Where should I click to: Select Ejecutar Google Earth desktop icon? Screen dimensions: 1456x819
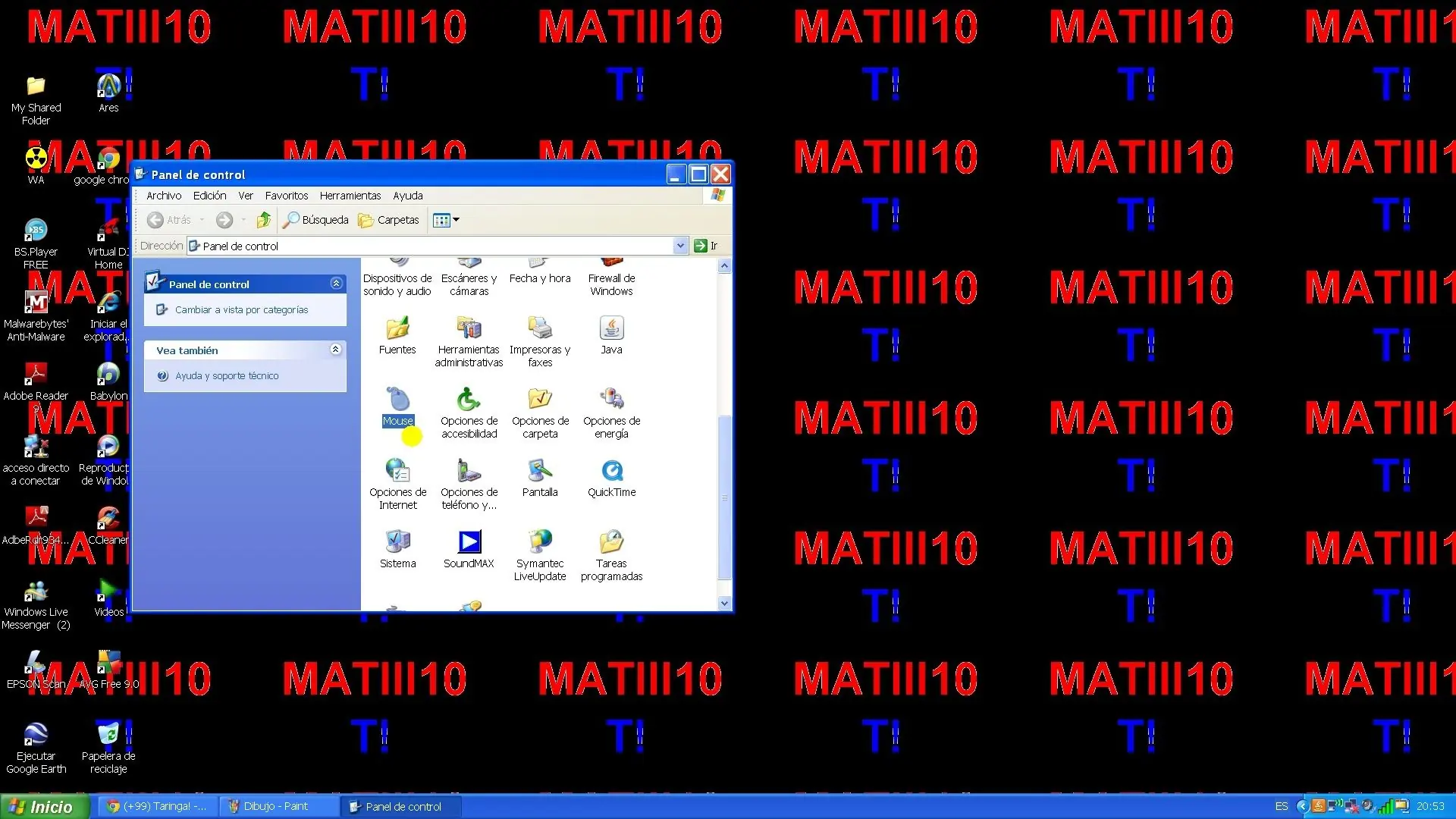click(36, 748)
